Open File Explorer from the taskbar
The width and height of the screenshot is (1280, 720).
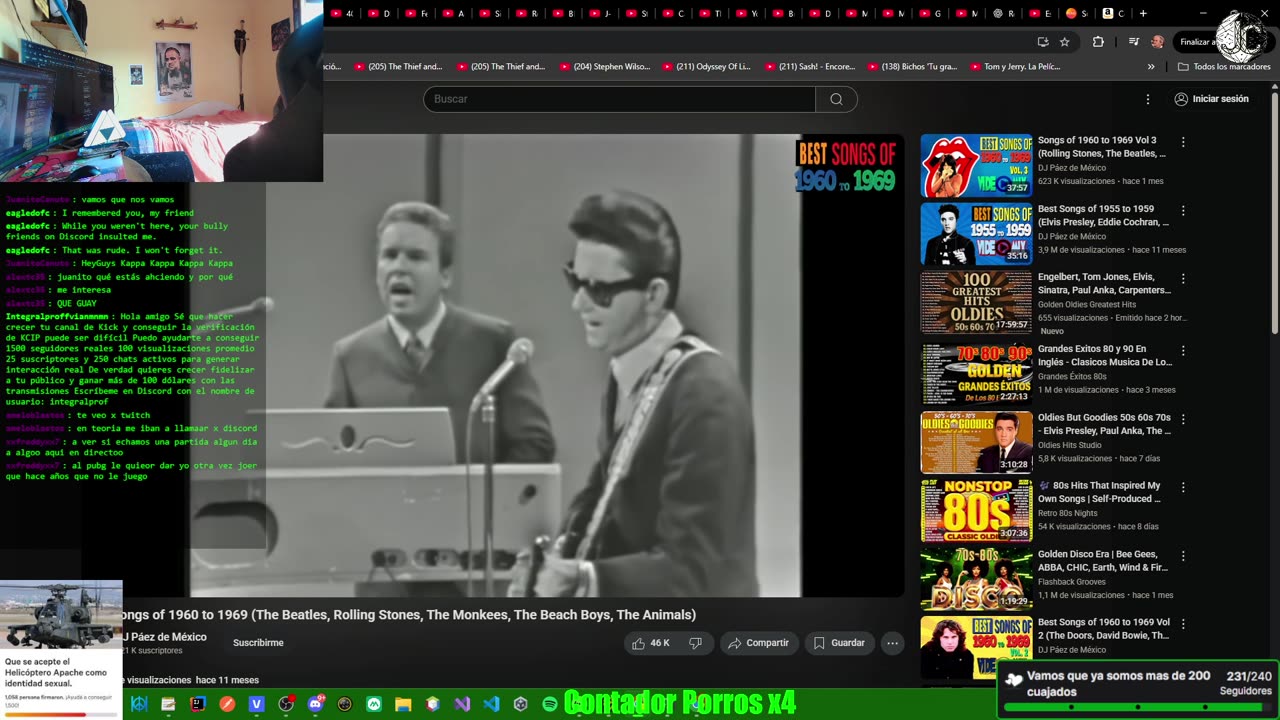tap(403, 704)
